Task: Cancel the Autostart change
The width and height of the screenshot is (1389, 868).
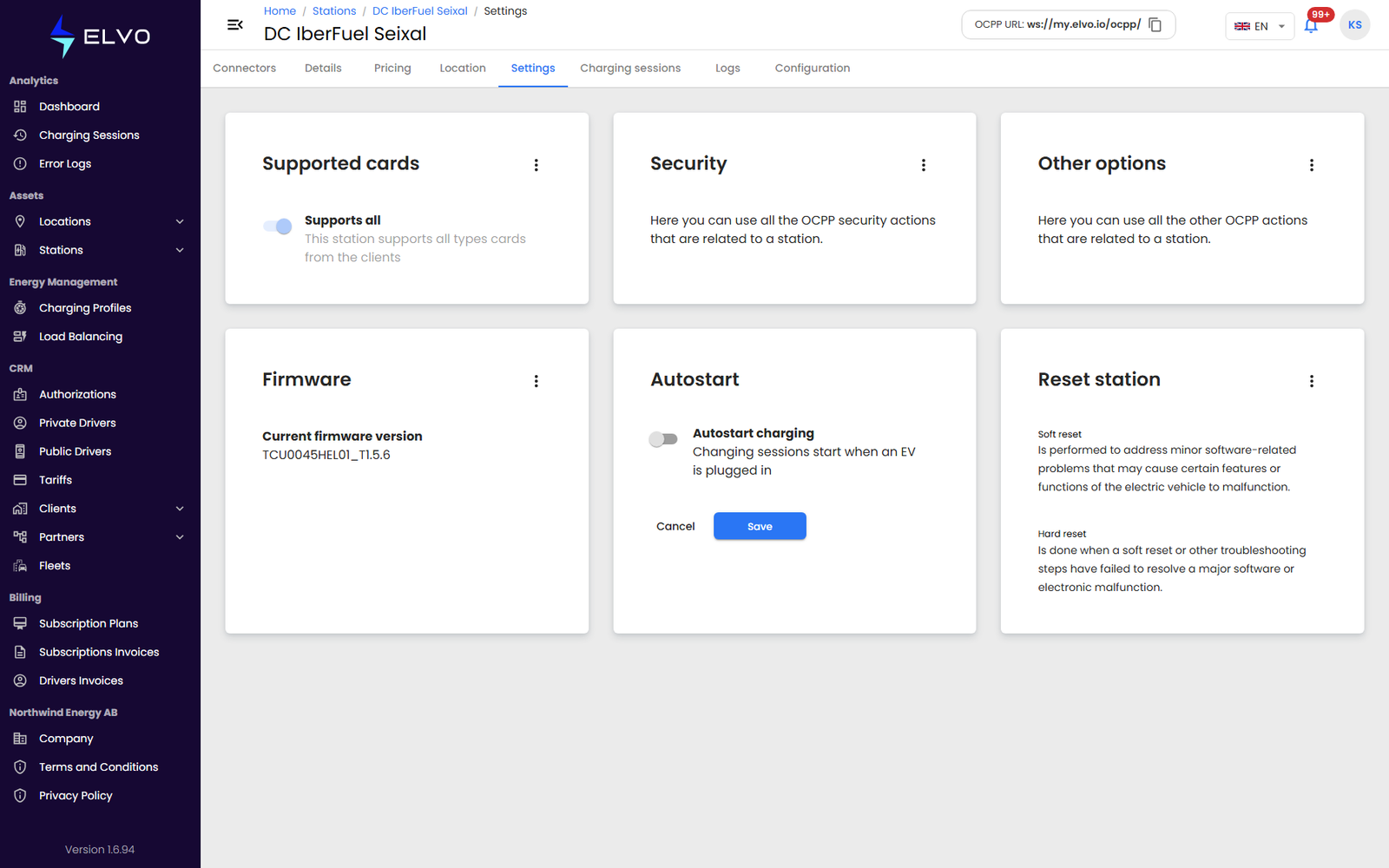Action: [675, 526]
